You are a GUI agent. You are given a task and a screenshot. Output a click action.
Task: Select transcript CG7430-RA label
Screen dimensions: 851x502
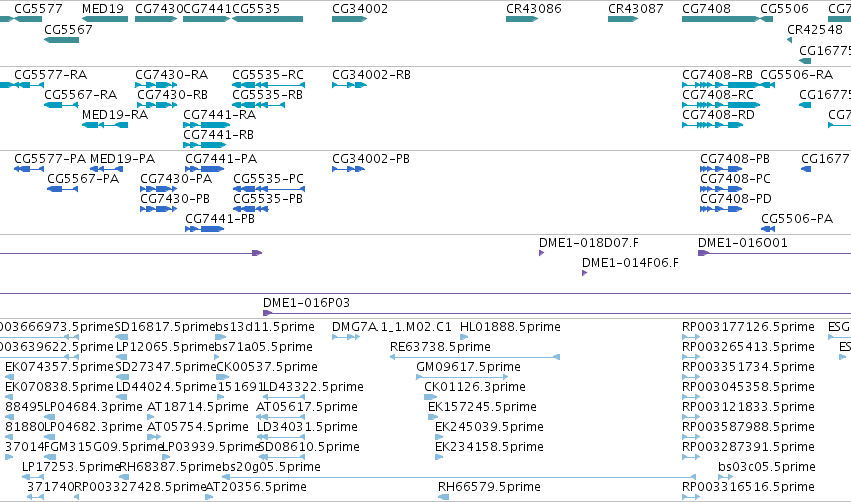point(172,74)
